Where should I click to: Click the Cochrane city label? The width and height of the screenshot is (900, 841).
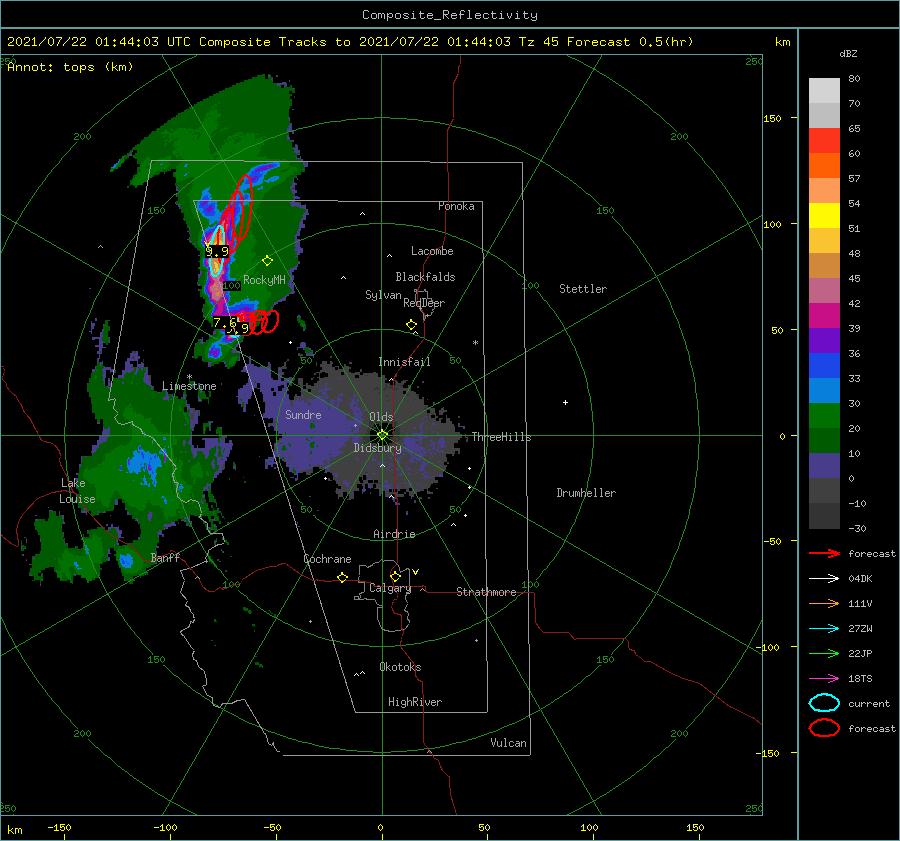[327, 559]
